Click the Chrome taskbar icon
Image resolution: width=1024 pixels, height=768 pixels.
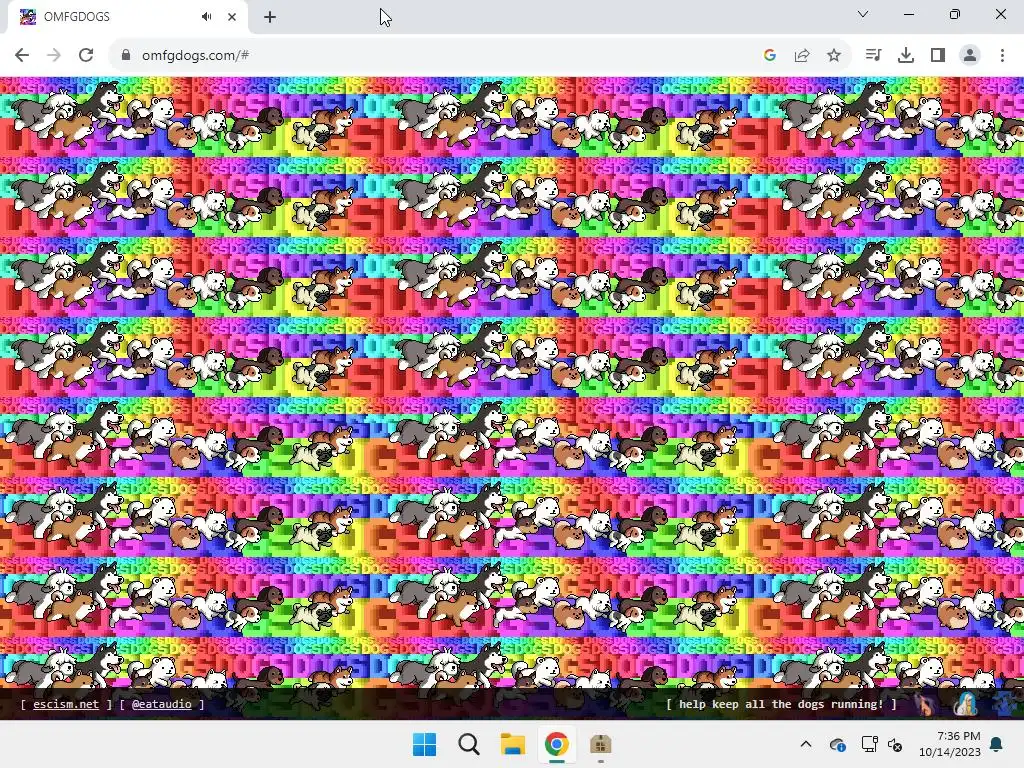(556, 744)
